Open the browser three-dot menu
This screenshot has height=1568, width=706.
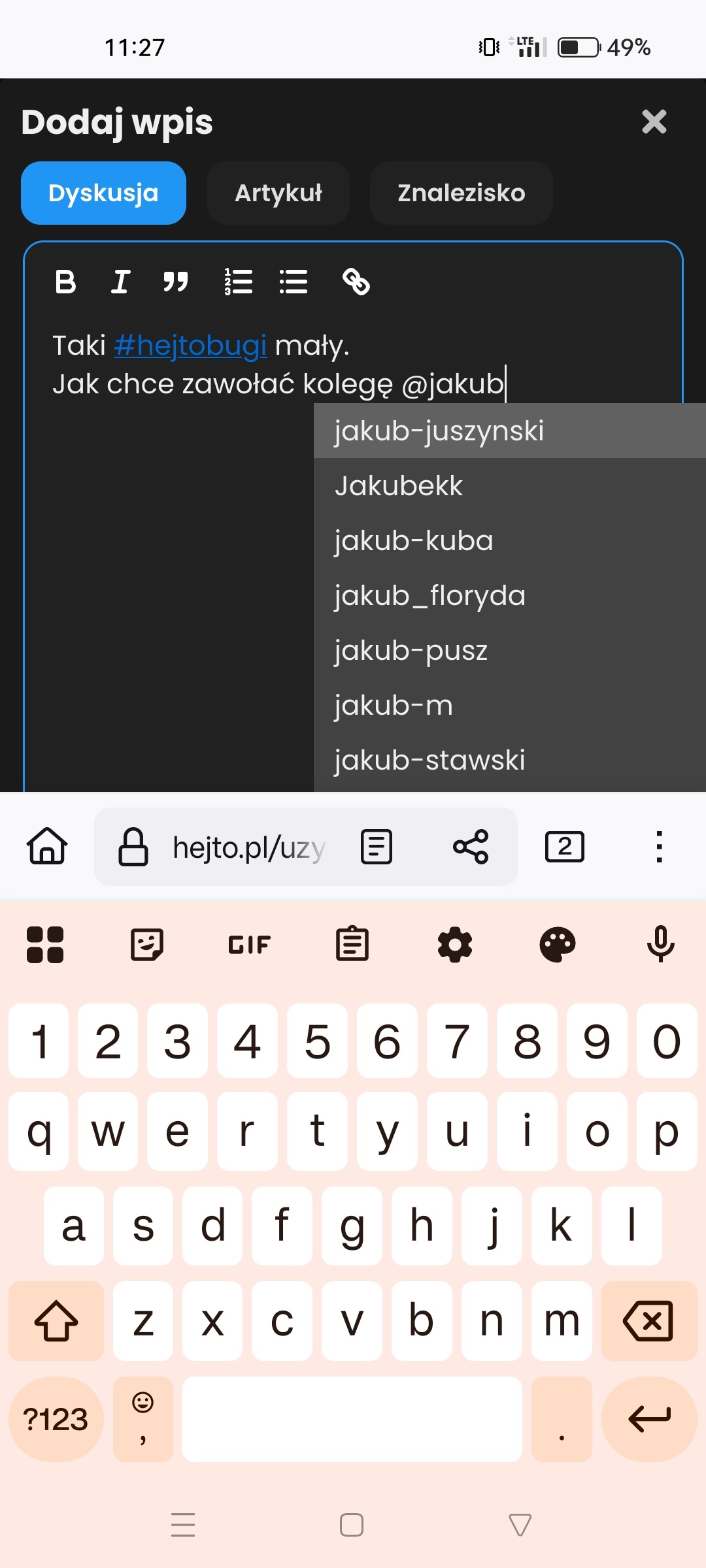659,847
